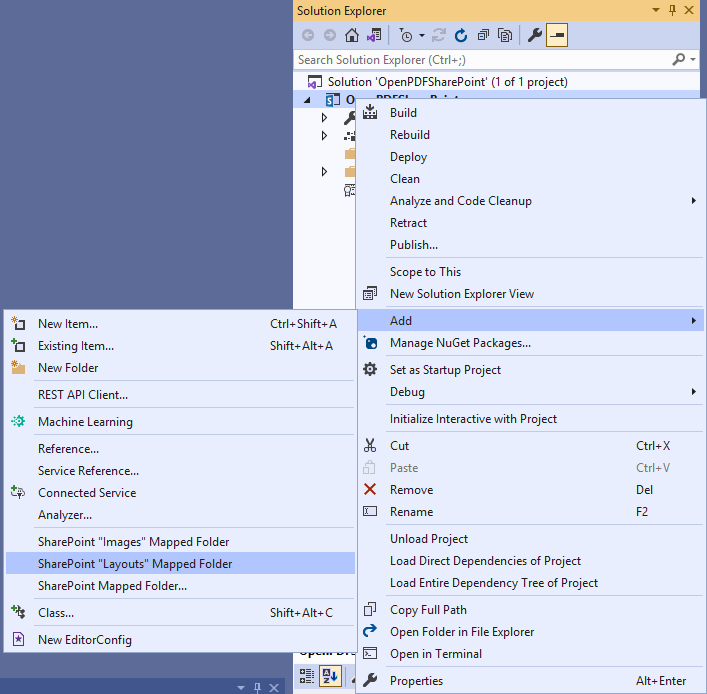Screen dimensions: 707x694
Task: Open Manage NuGet Packages...
Action: pos(530,343)
